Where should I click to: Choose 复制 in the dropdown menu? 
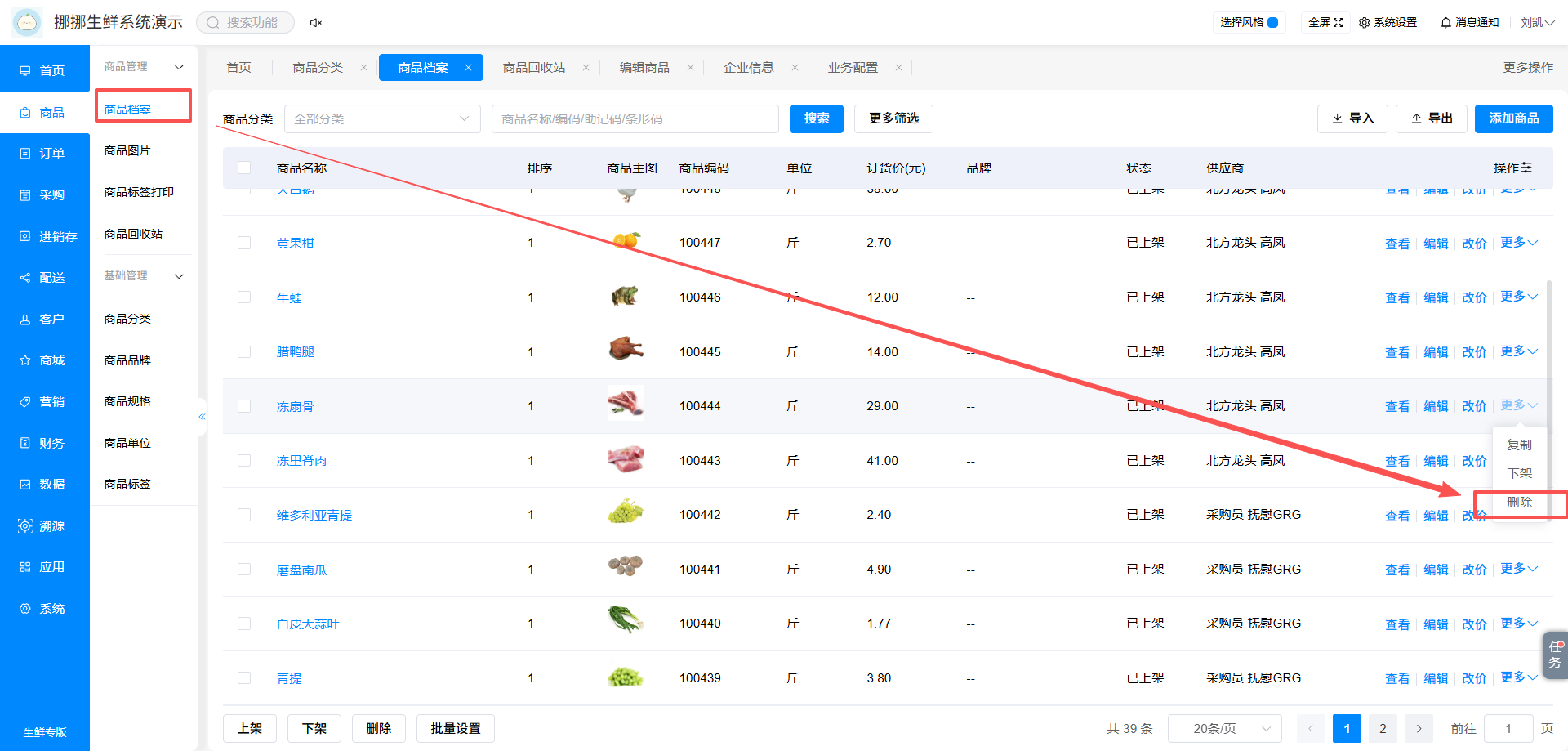[x=1519, y=445]
